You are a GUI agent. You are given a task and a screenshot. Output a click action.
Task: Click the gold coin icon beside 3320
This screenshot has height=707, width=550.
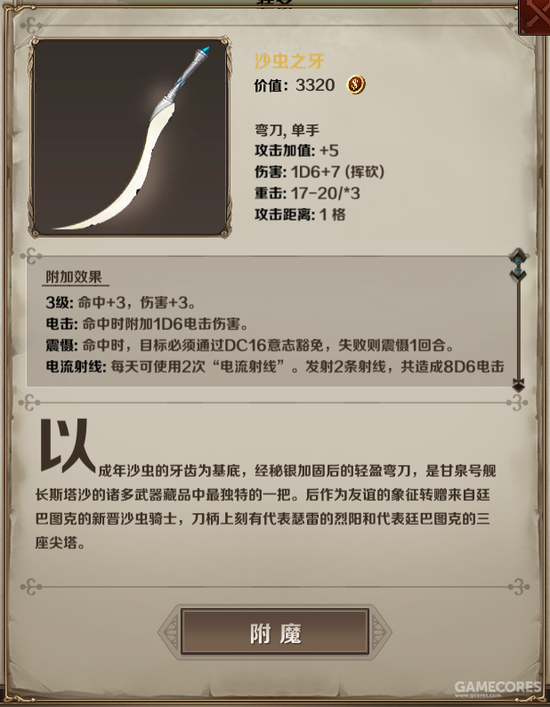[x=356, y=85]
